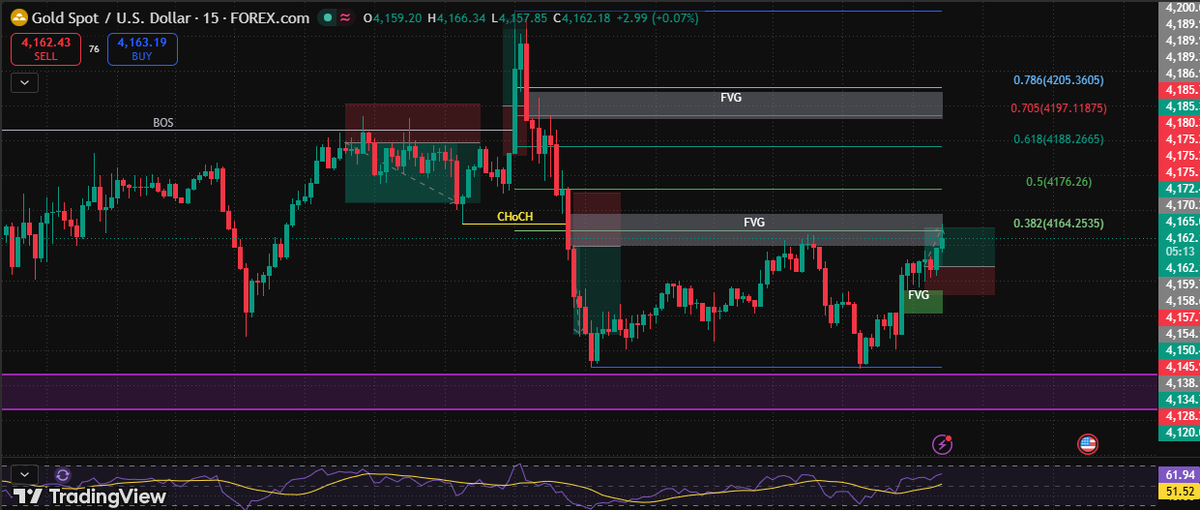Select the upper FVG zone label
This screenshot has width=1200, height=510.
pyautogui.click(x=731, y=98)
